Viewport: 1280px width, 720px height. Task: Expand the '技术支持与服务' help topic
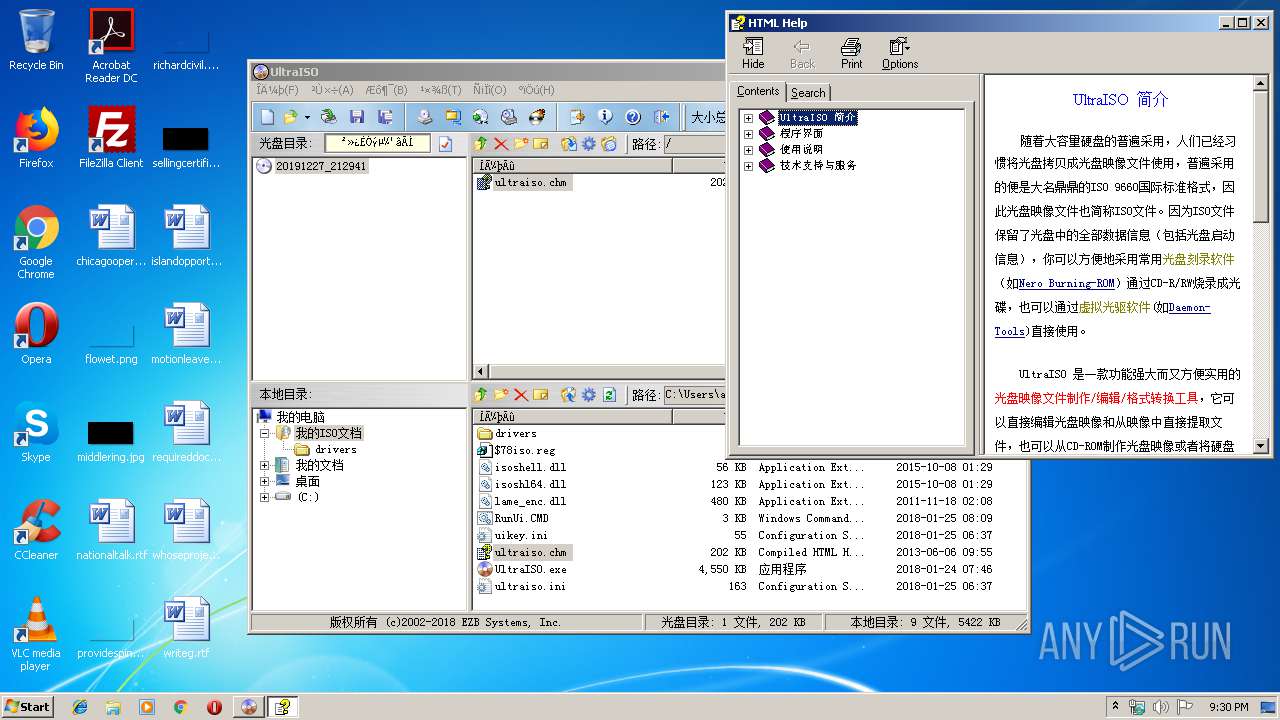tap(748, 166)
